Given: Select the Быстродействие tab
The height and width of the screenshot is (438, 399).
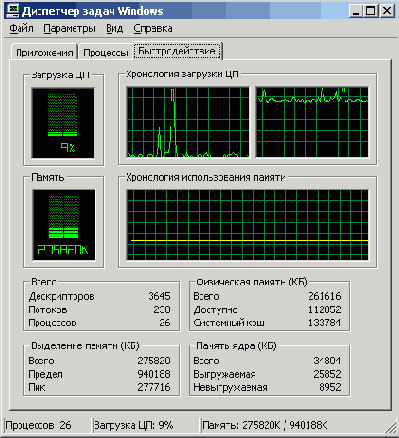Looking at the screenshot, I should coord(177,51).
